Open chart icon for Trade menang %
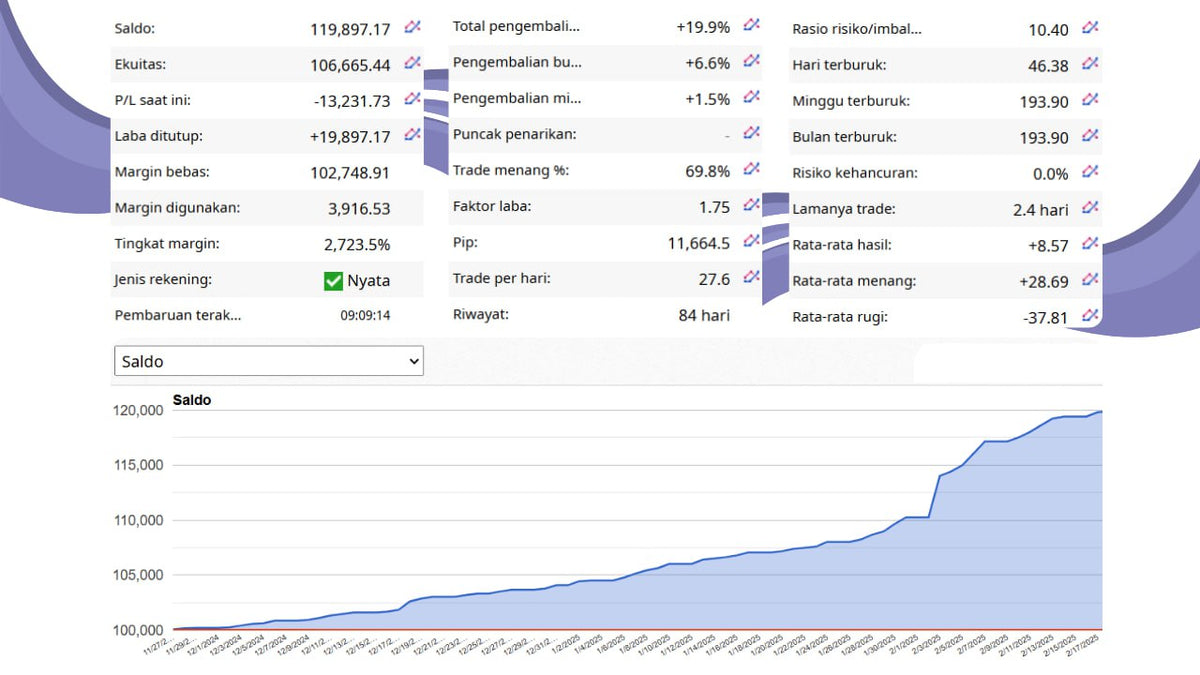Screen dimensions: 1200x675 click(x=752, y=170)
